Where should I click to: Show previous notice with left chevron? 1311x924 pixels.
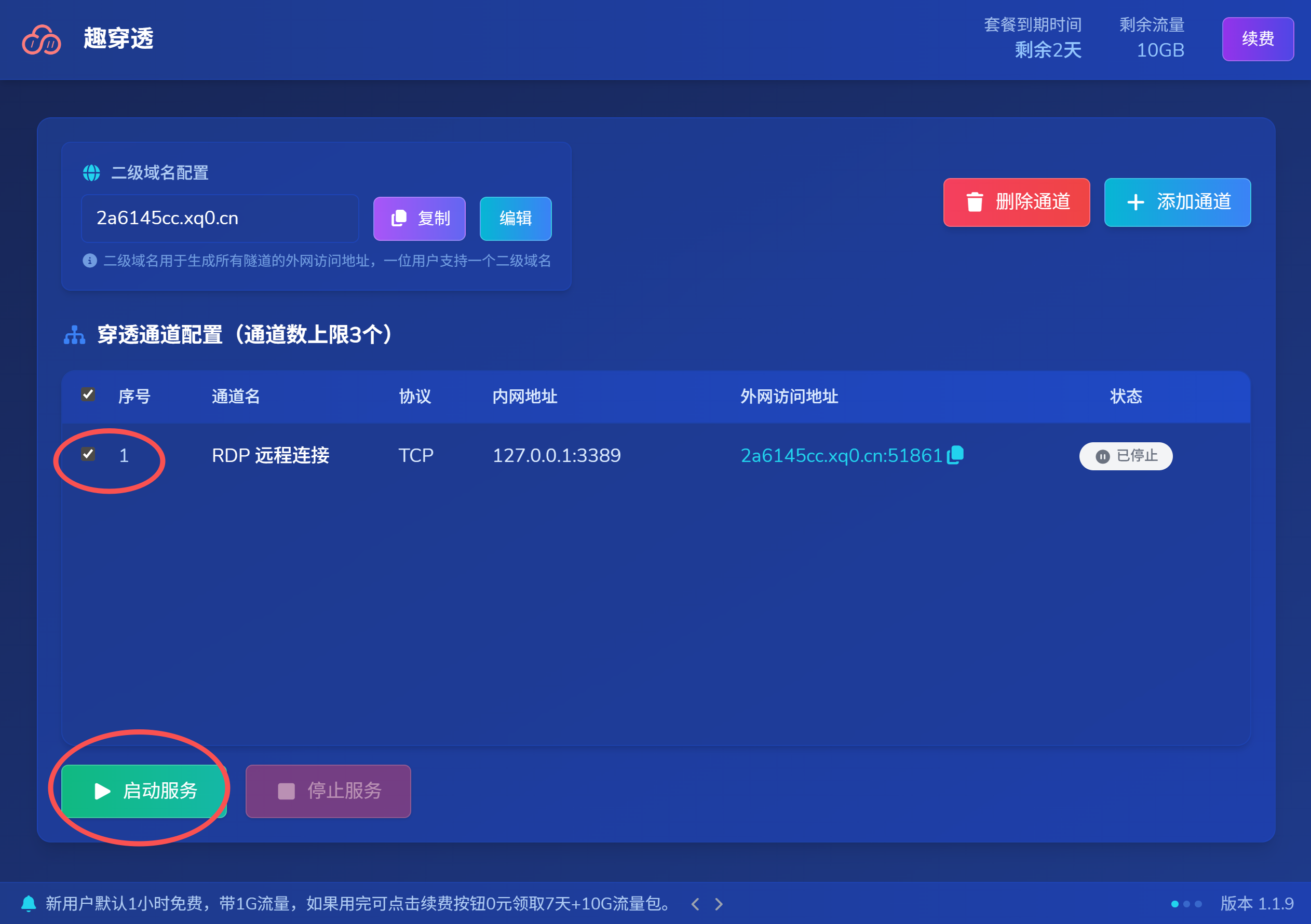point(695,904)
